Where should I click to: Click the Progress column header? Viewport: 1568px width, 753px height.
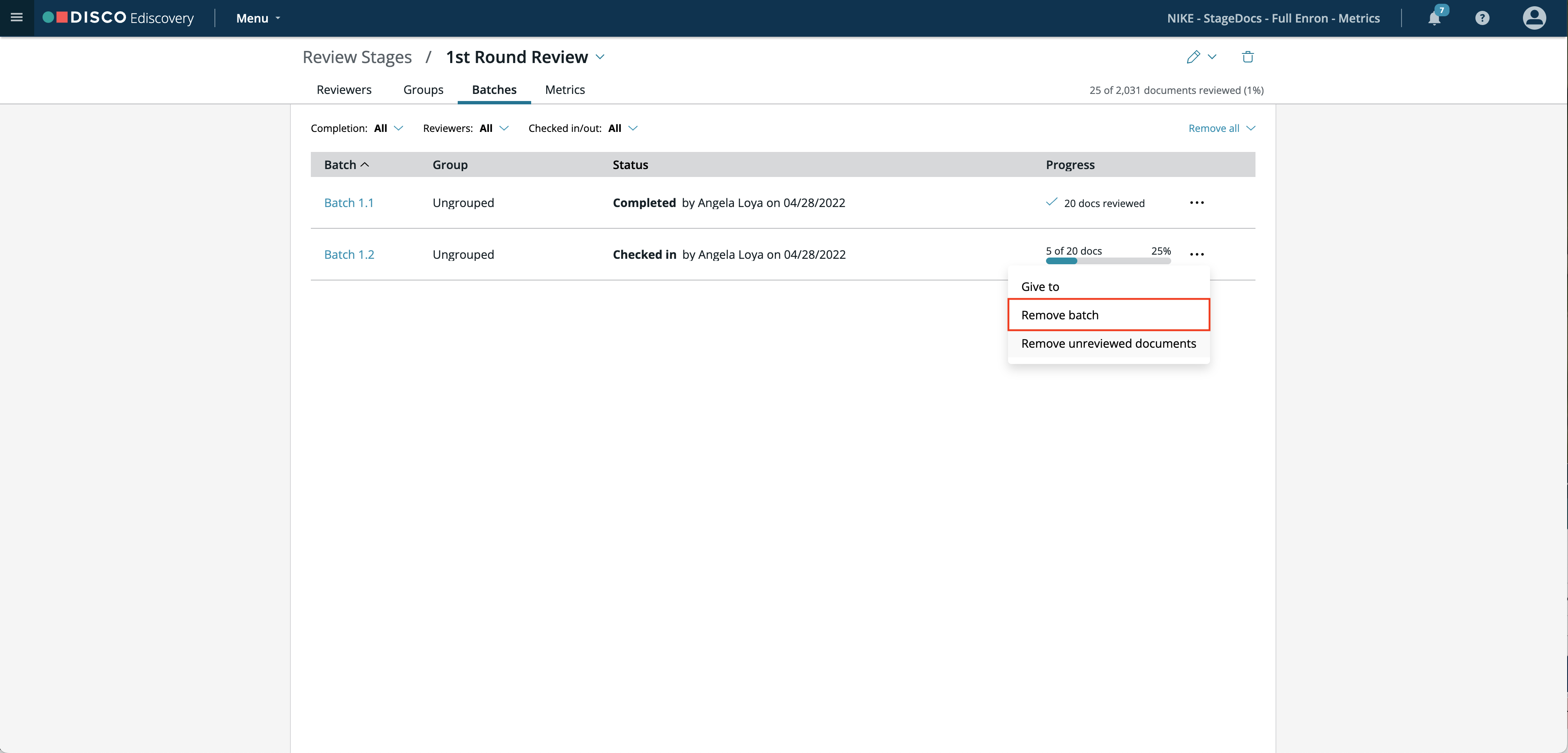click(x=1070, y=164)
